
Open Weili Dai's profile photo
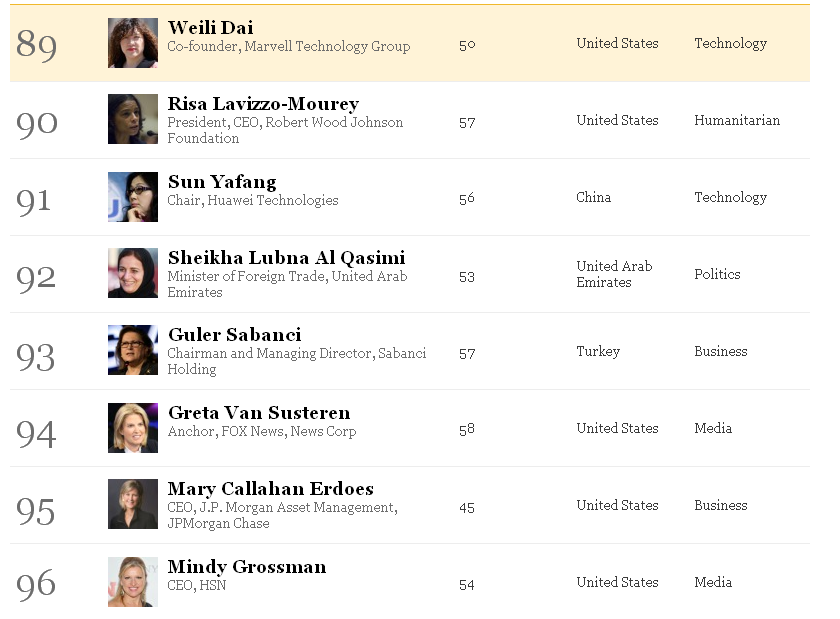[x=133, y=43]
